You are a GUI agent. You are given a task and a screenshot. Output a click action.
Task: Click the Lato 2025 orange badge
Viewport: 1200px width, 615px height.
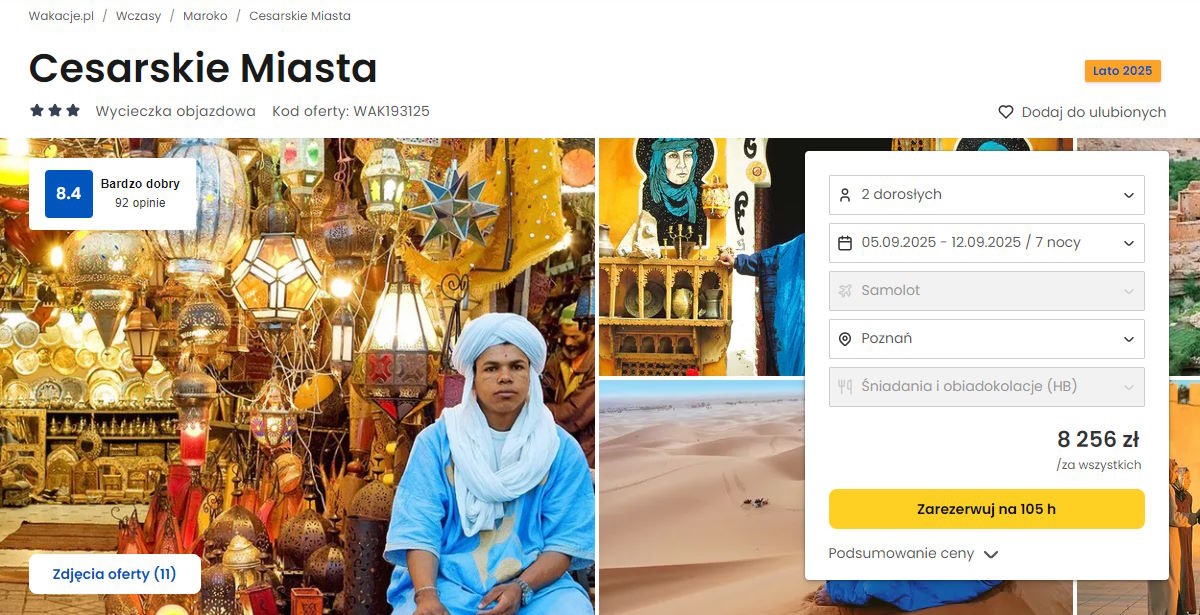1122,71
